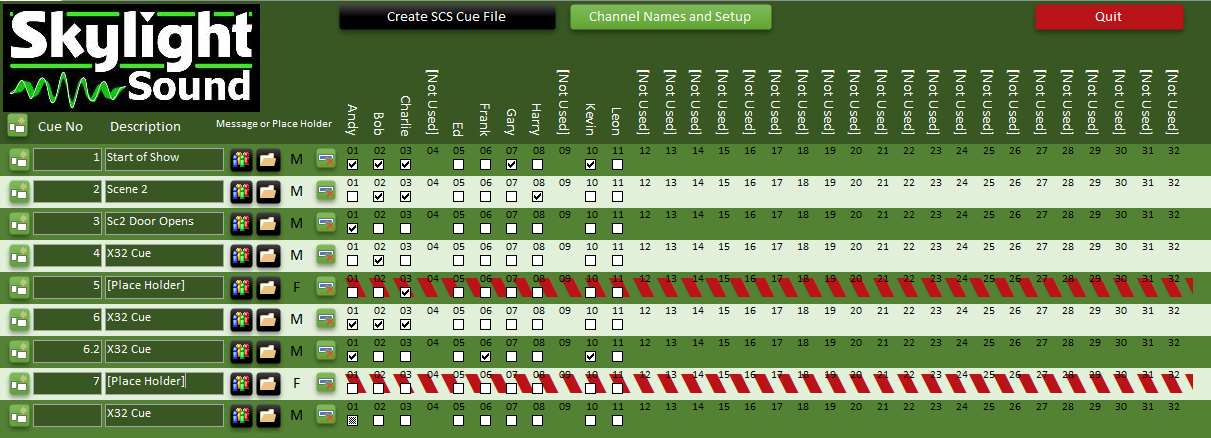Click the red-X remove icon in Sc2 Door Opens row
Screen dimensions: 1211x438
point(326,223)
